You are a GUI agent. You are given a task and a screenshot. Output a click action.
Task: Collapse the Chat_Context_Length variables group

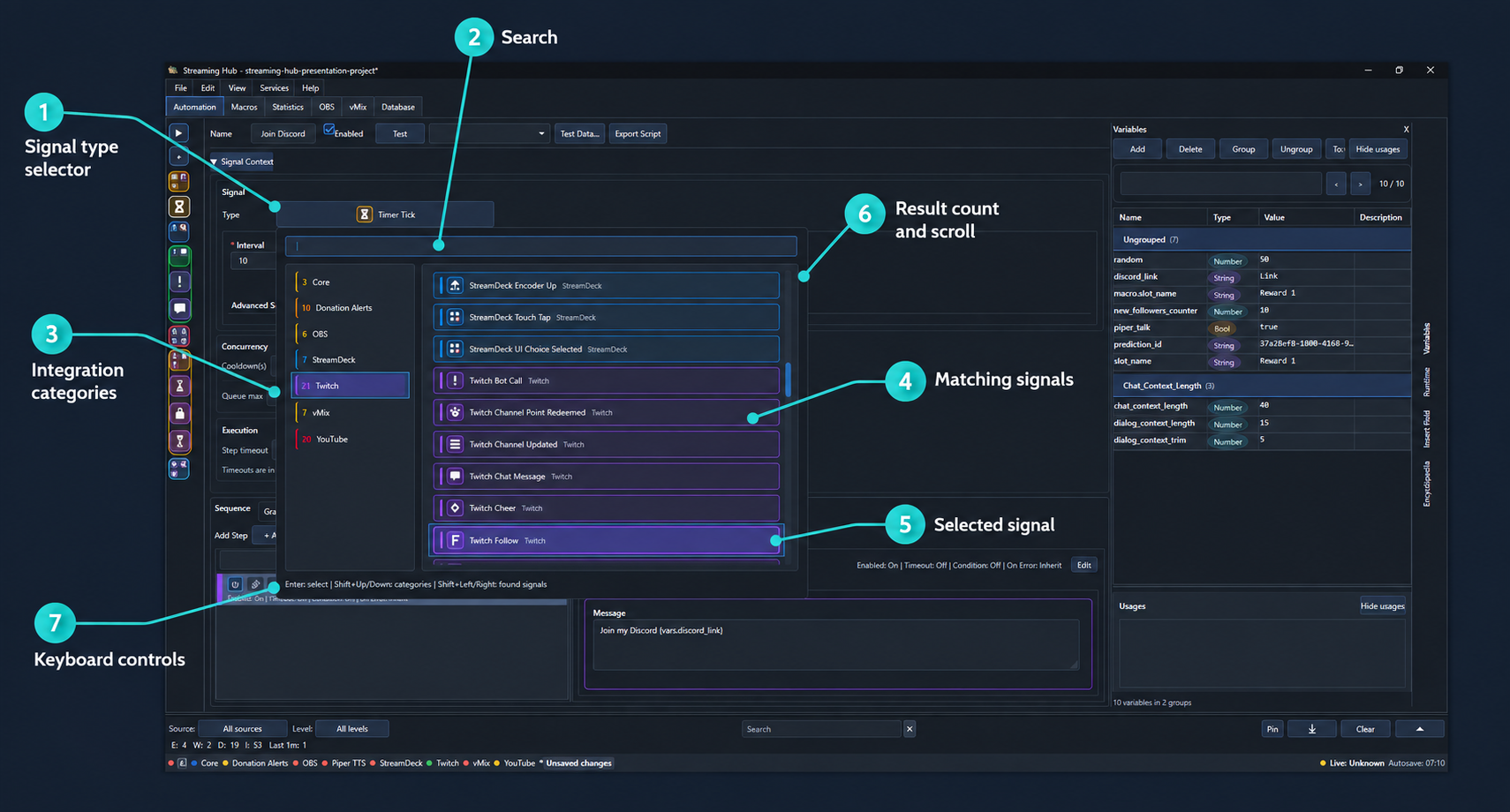point(1262,386)
